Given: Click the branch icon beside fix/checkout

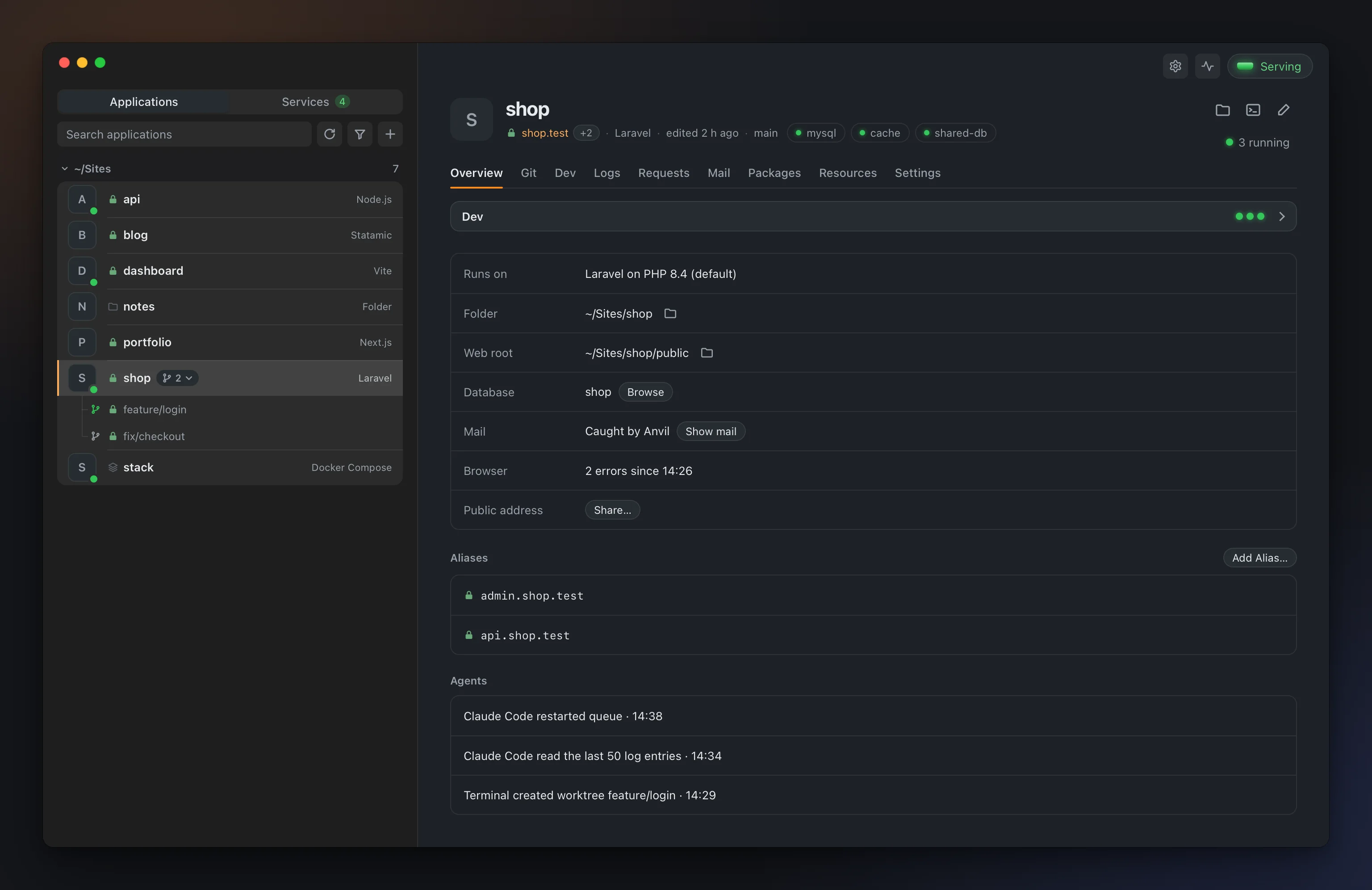Looking at the screenshot, I should 95,436.
